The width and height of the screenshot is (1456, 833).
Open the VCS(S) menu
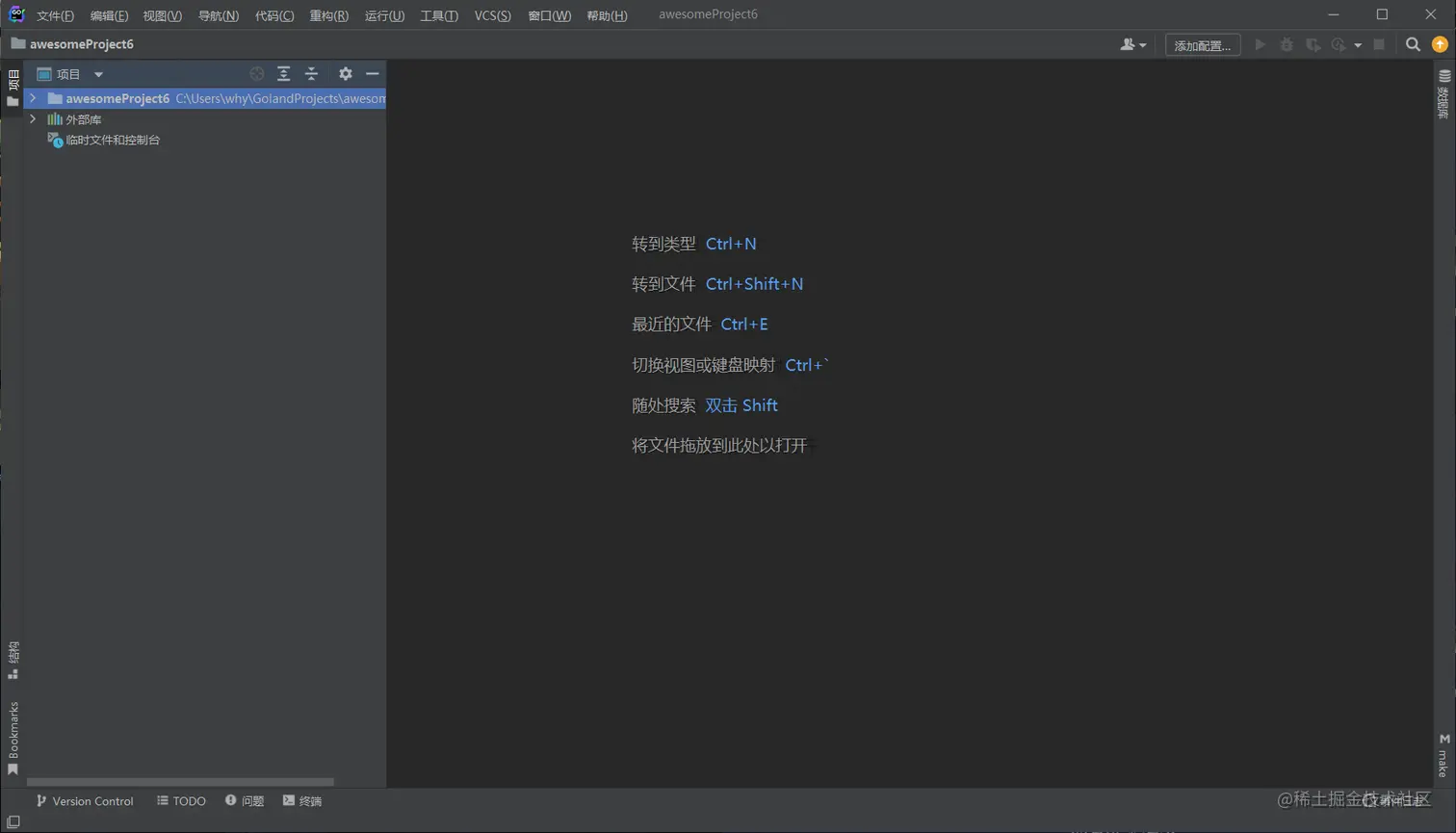coord(492,15)
